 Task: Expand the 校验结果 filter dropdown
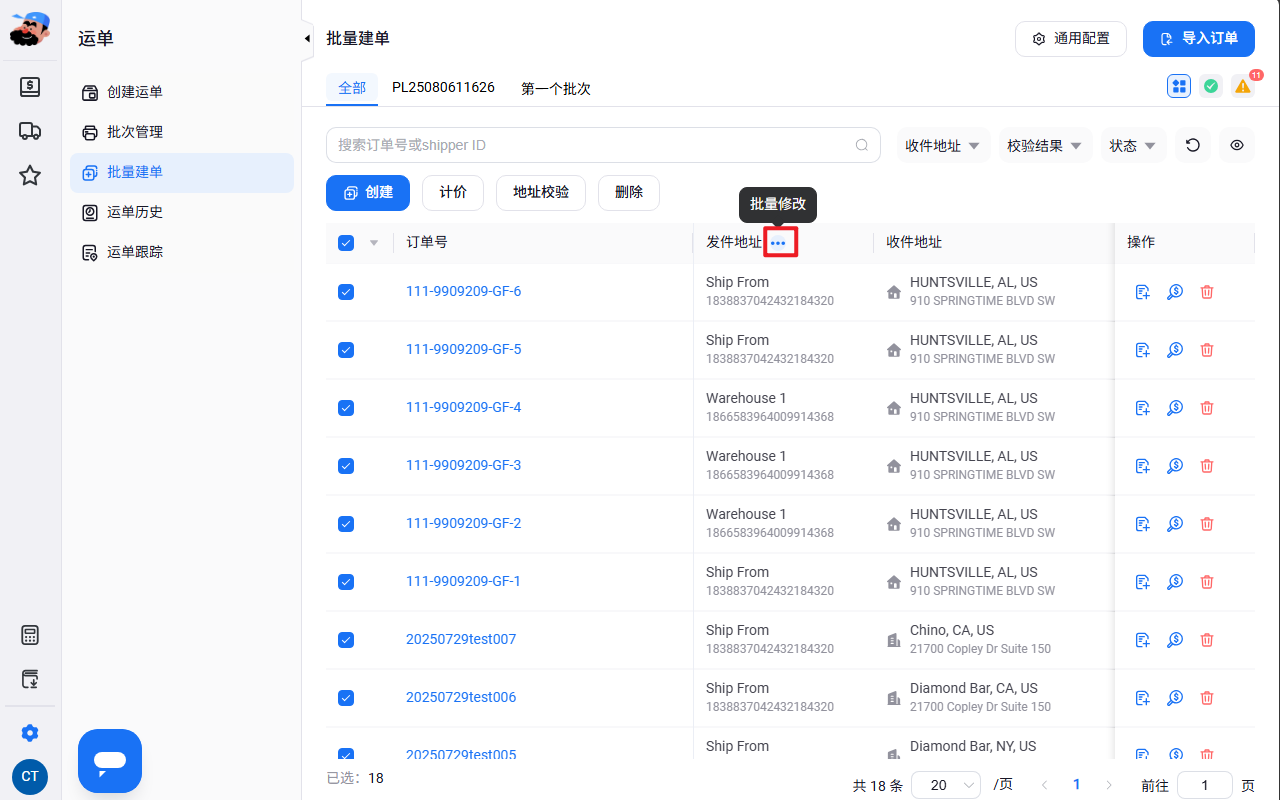1046,145
